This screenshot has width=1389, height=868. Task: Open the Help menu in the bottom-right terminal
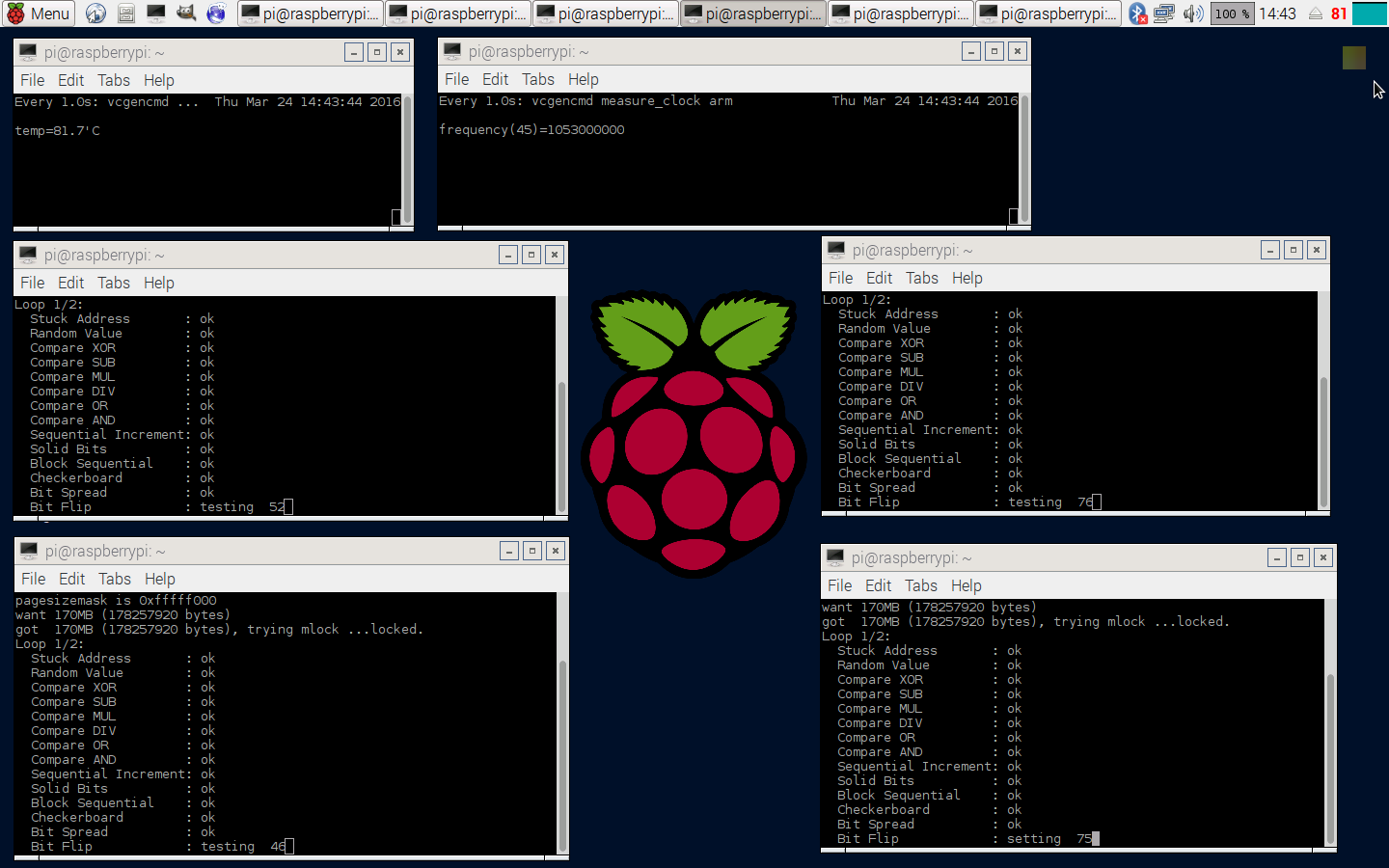tap(966, 585)
